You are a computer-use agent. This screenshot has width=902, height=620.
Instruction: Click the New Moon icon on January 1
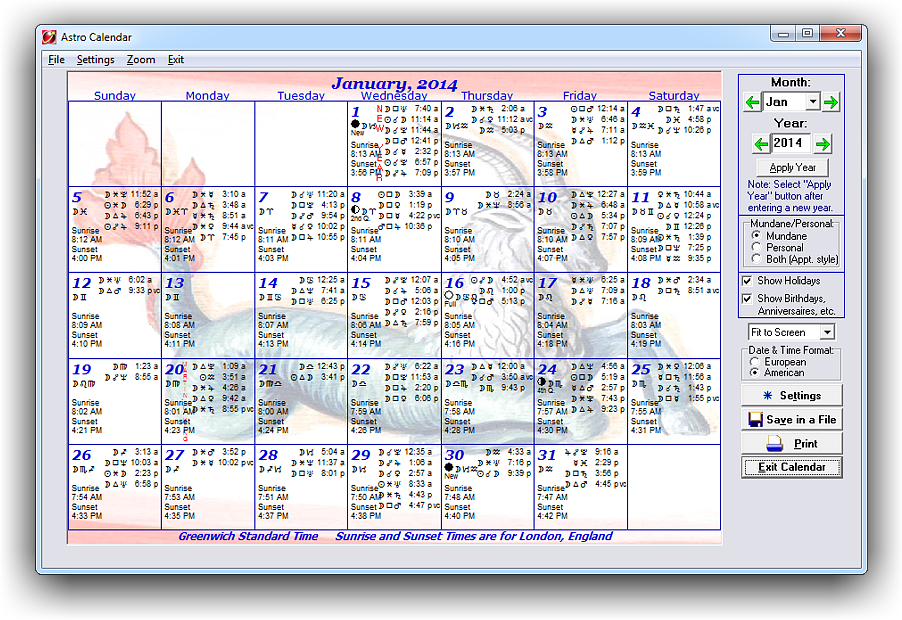(x=356, y=124)
